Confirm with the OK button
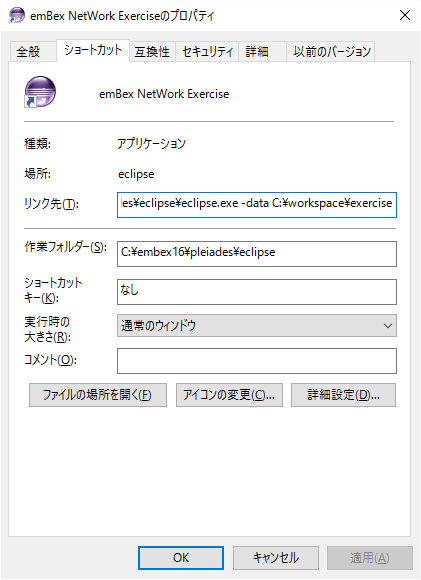 [x=181, y=558]
